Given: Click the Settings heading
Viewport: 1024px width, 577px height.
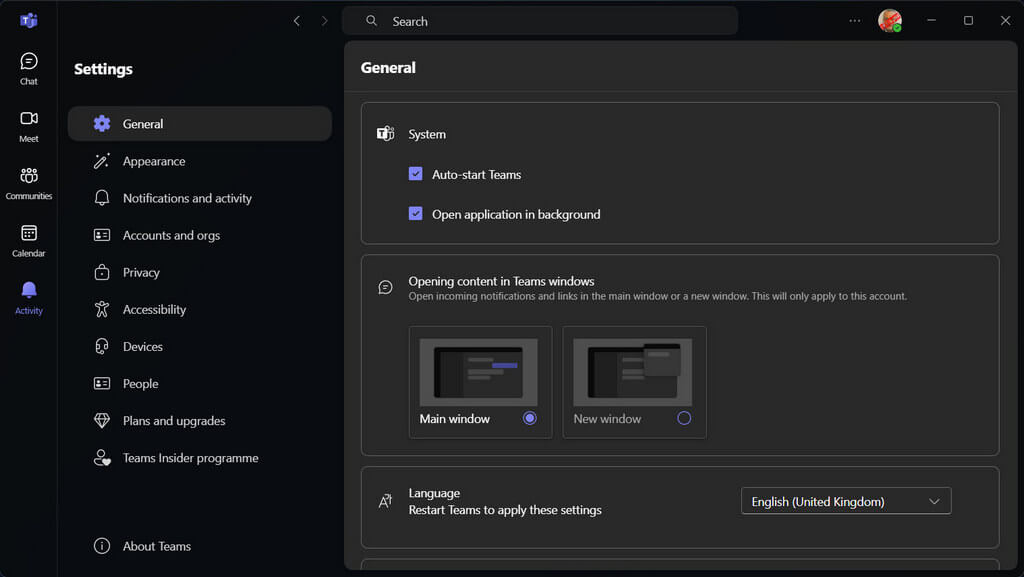Looking at the screenshot, I should pyautogui.click(x=103, y=69).
